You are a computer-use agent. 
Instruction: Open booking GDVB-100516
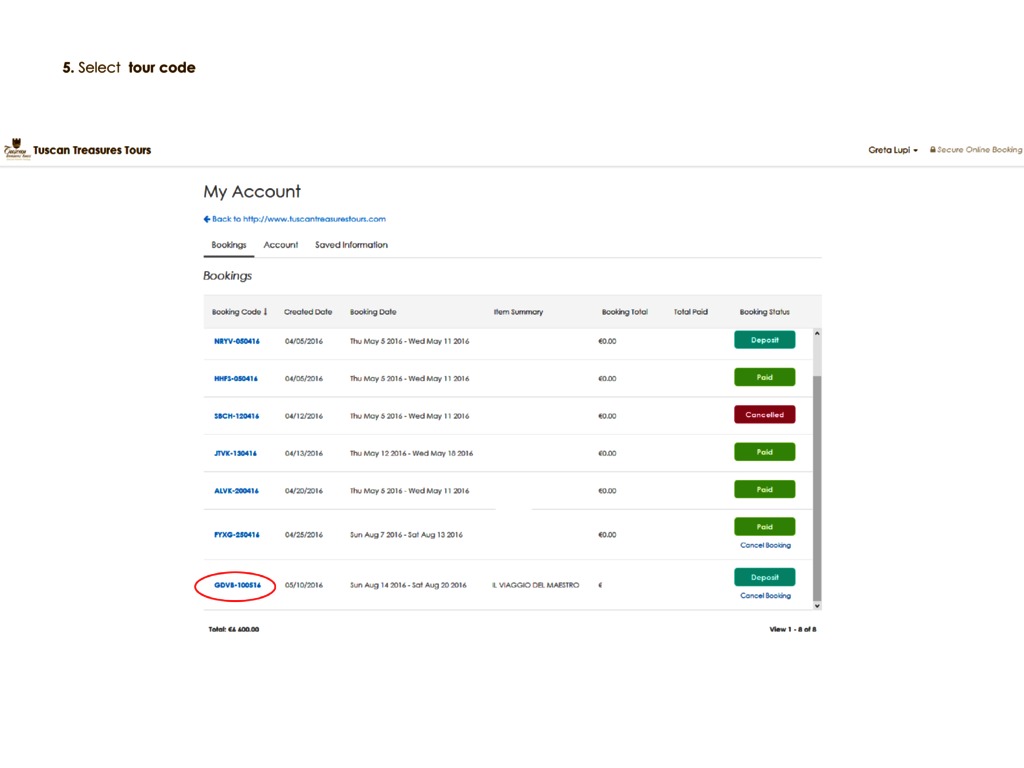click(x=237, y=585)
